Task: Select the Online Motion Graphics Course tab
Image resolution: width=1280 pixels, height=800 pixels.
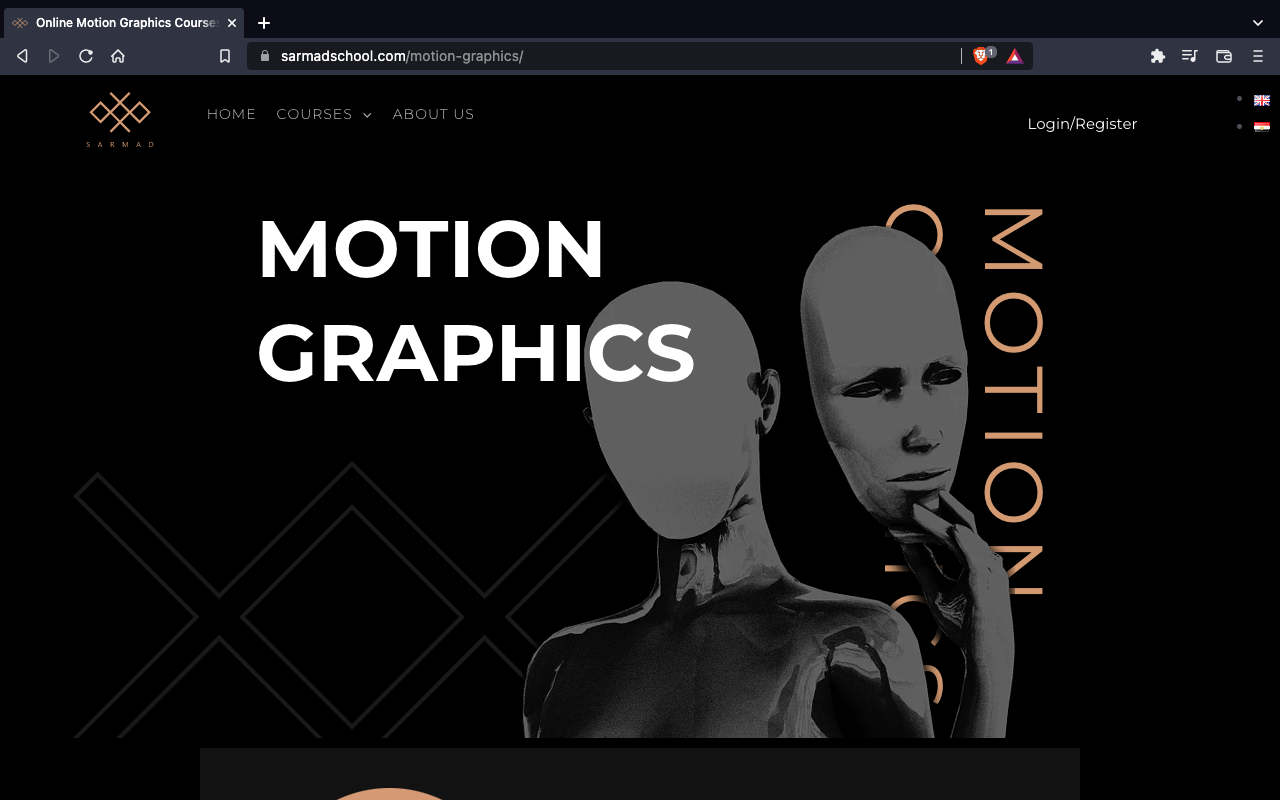Action: tap(125, 22)
